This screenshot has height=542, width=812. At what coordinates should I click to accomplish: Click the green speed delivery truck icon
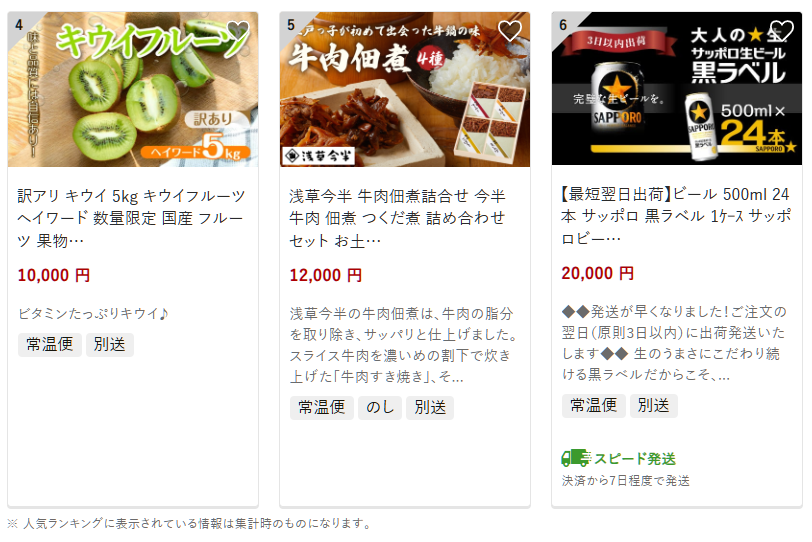pos(575,458)
